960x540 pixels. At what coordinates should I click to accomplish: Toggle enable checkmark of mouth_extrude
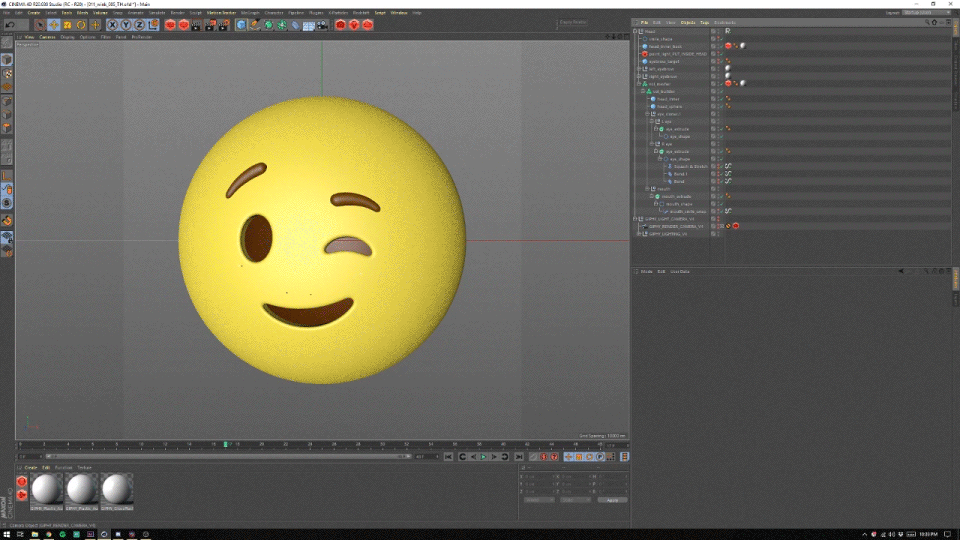point(722,197)
